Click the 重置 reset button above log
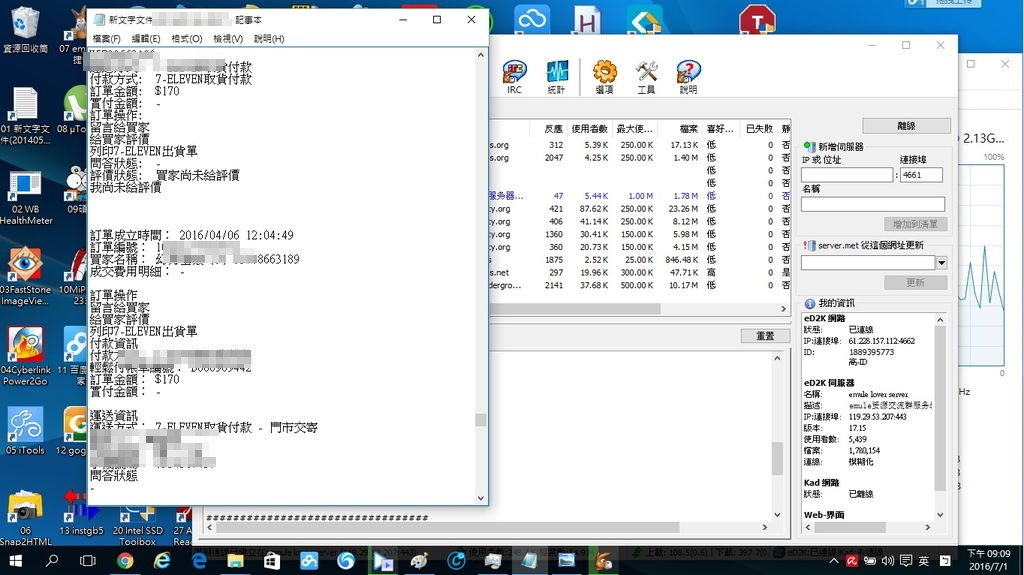Viewport: 1024px width, 575px height. point(765,336)
